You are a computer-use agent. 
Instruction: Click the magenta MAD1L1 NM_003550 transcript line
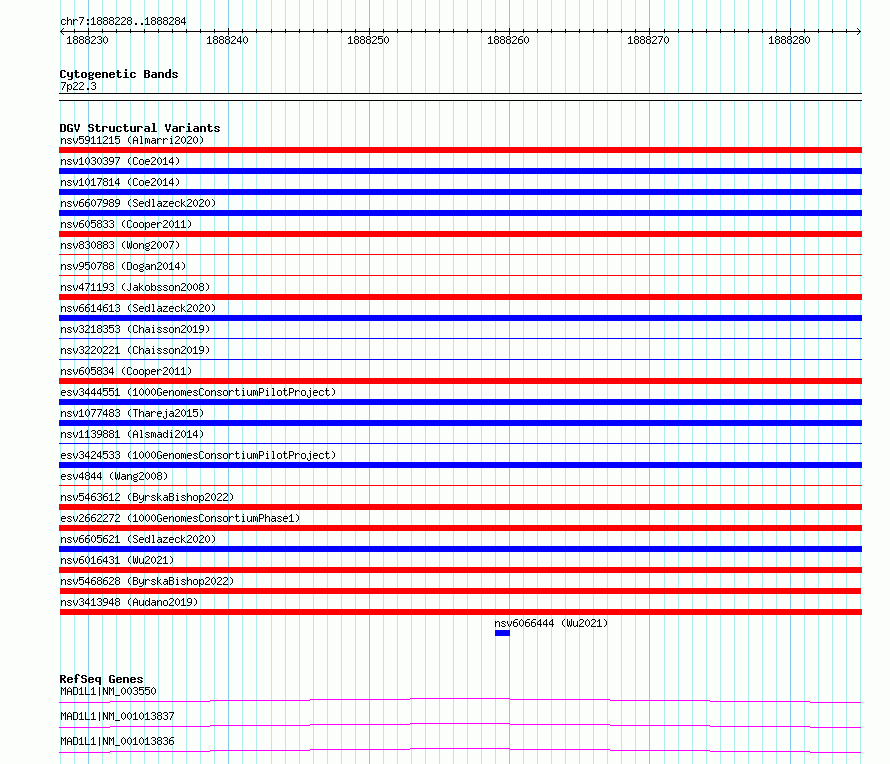coord(460,699)
